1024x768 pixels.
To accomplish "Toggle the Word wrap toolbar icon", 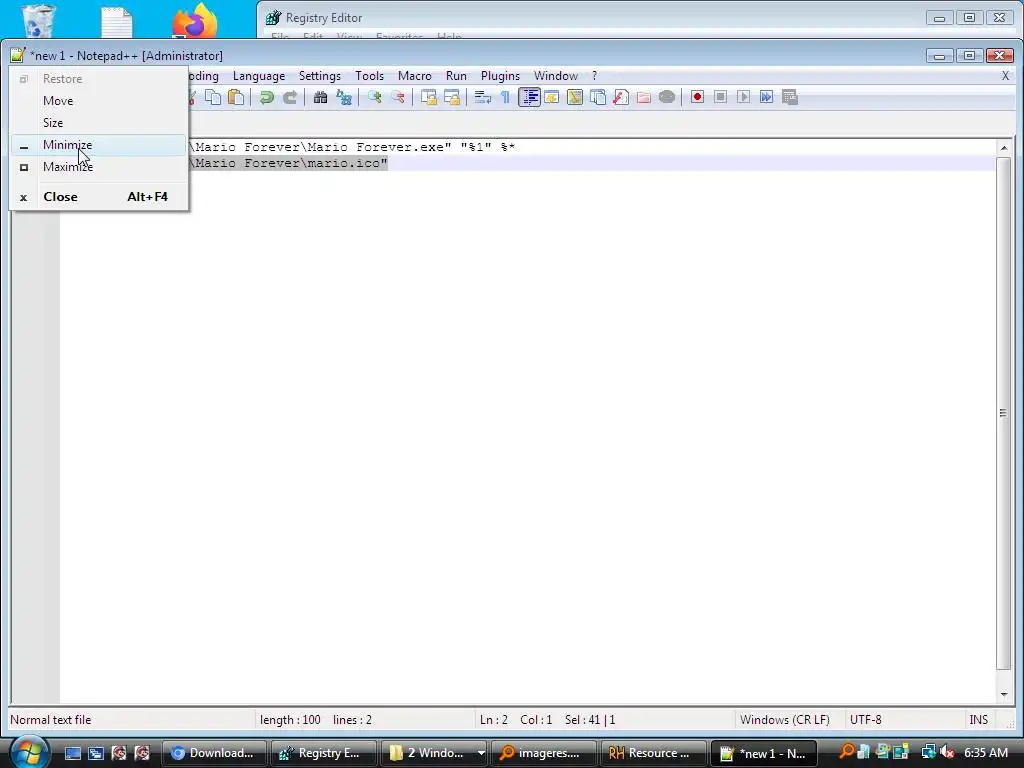I will click(x=483, y=97).
